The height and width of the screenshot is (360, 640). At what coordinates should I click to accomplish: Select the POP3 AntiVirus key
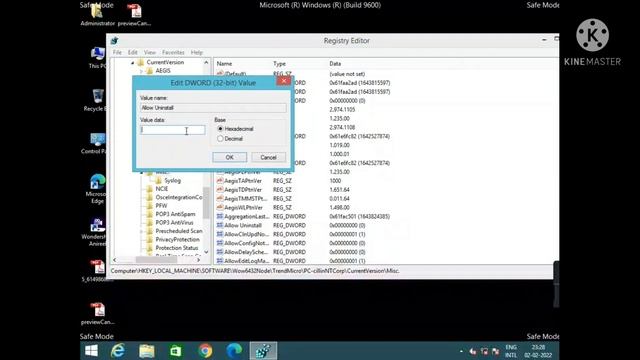[174, 223]
